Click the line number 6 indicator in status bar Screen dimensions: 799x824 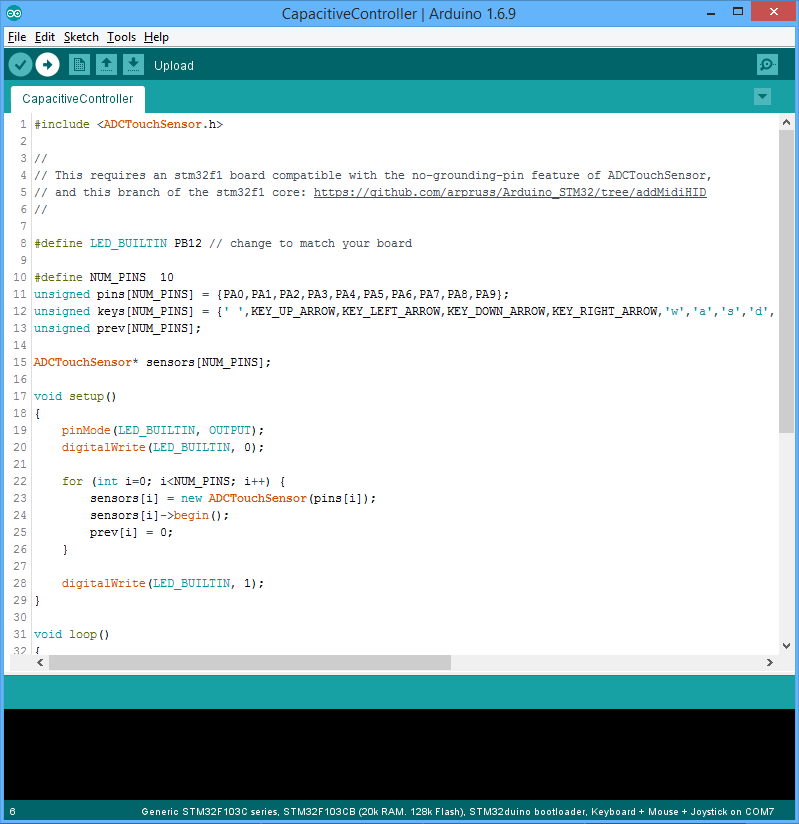point(12,812)
